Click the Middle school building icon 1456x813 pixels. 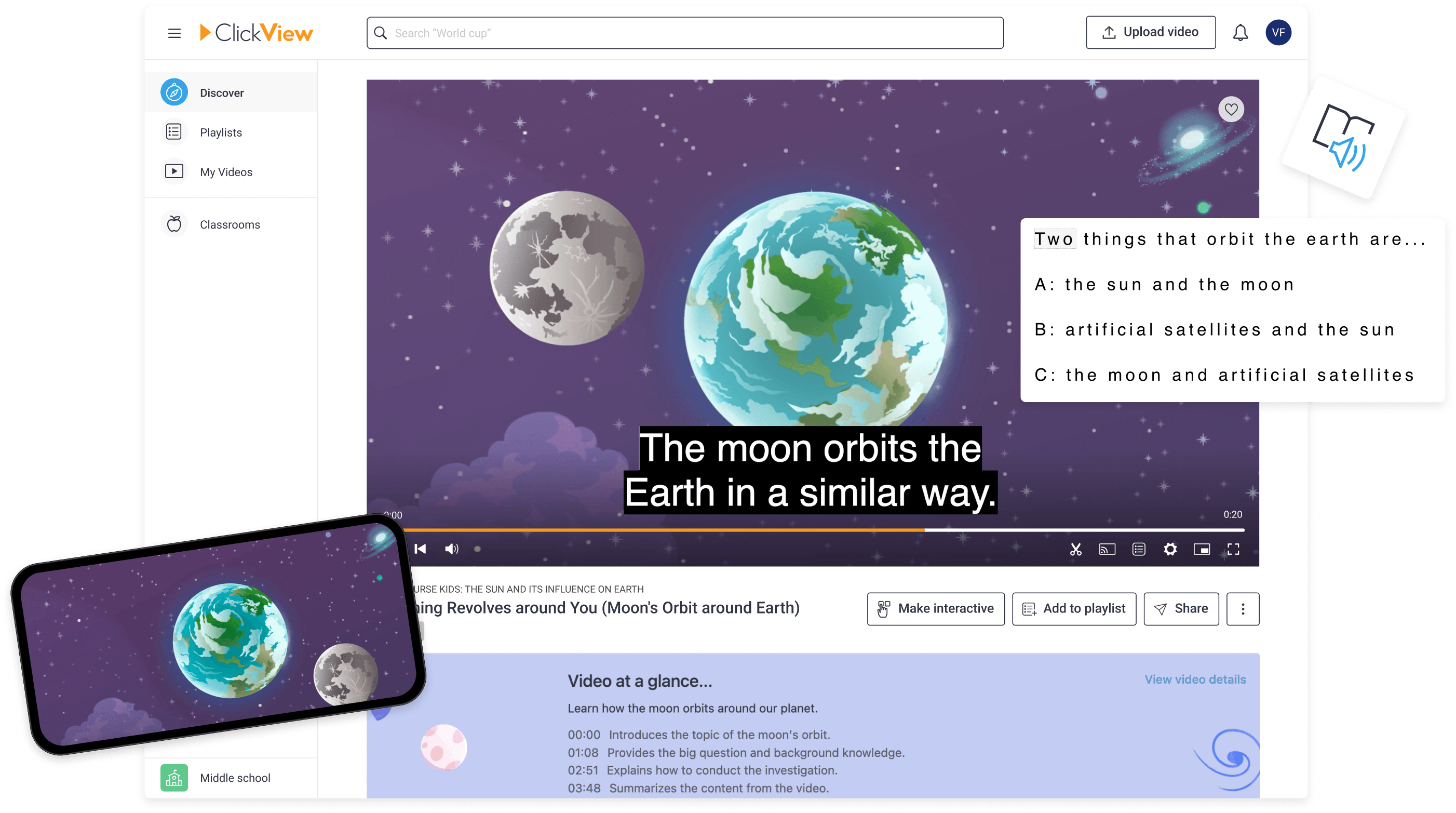click(174, 777)
